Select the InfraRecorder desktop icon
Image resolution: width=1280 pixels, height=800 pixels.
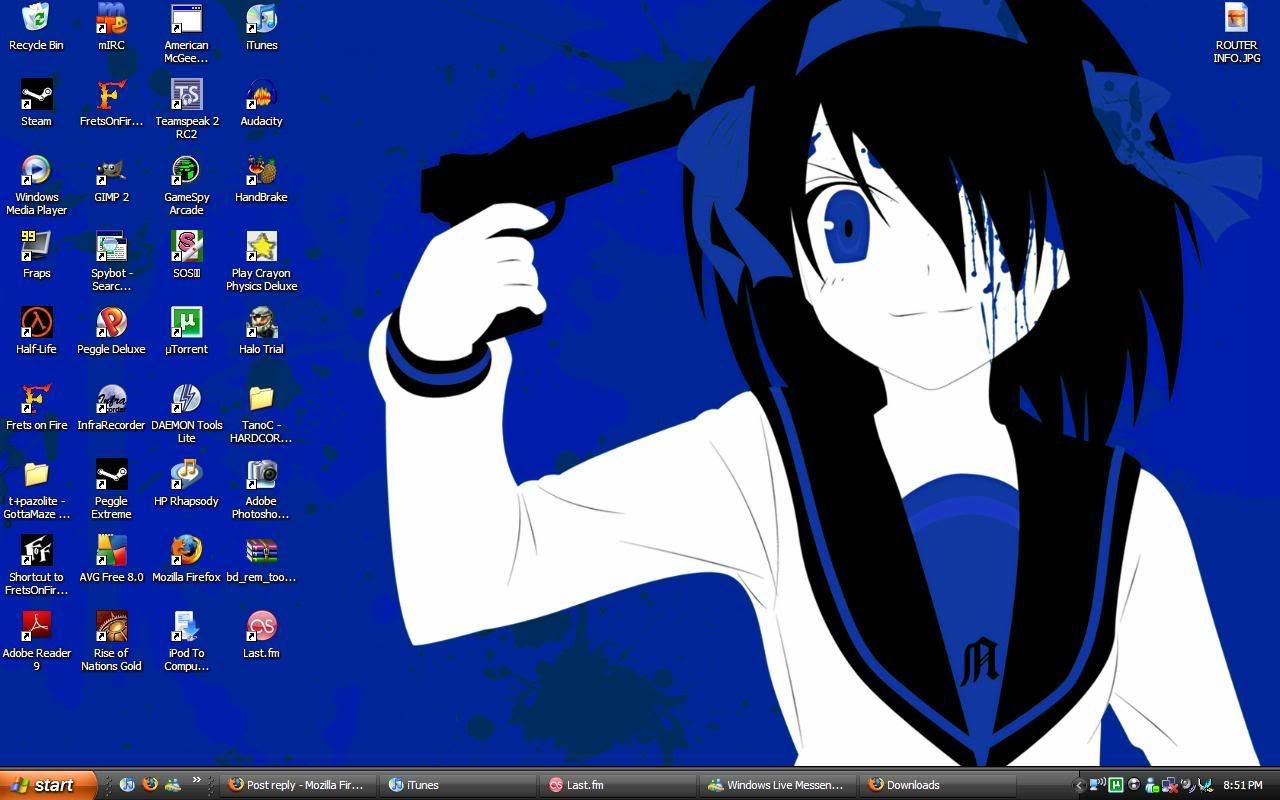pyautogui.click(x=111, y=407)
